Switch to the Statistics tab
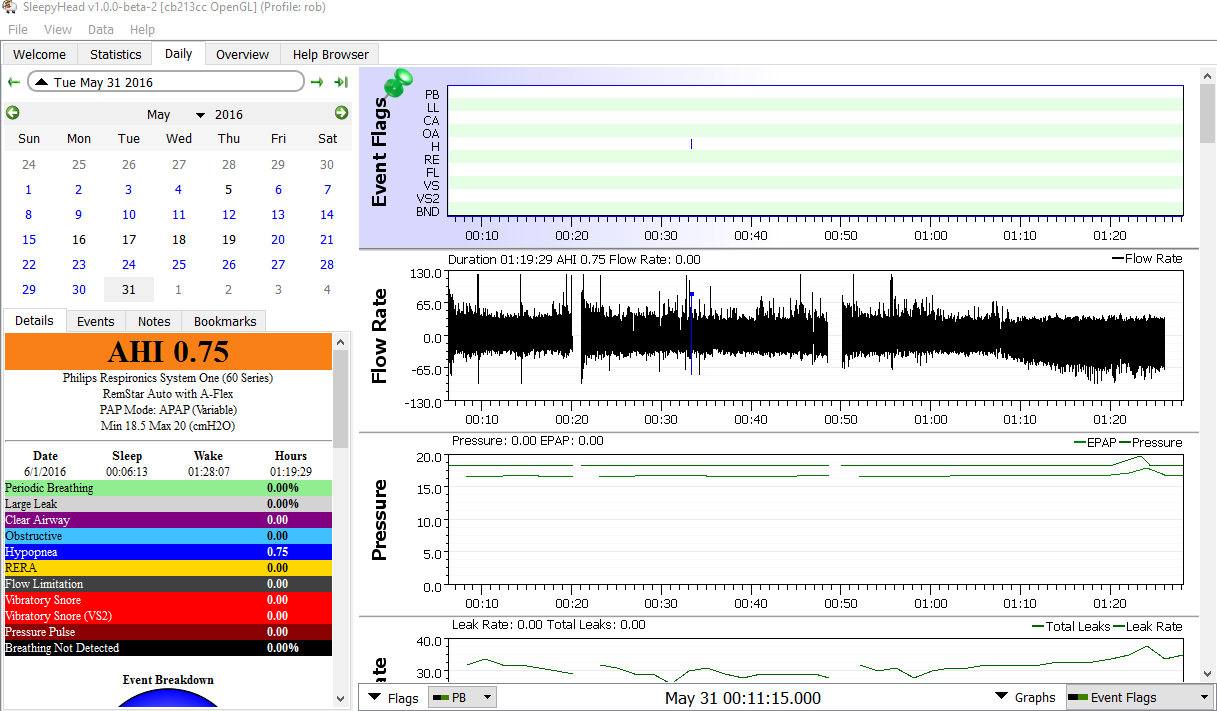The image size is (1217, 711). [x=115, y=54]
